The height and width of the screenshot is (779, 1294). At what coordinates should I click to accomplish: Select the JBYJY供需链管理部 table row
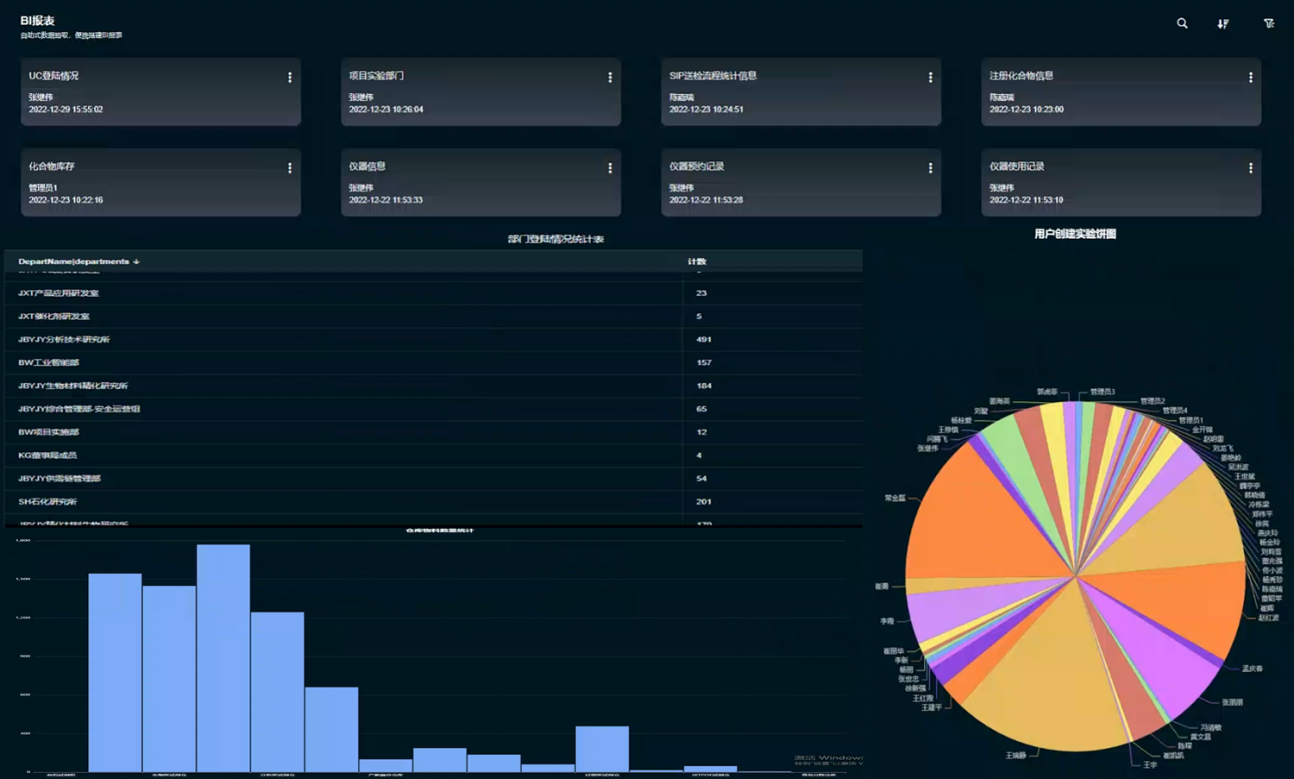click(433, 478)
